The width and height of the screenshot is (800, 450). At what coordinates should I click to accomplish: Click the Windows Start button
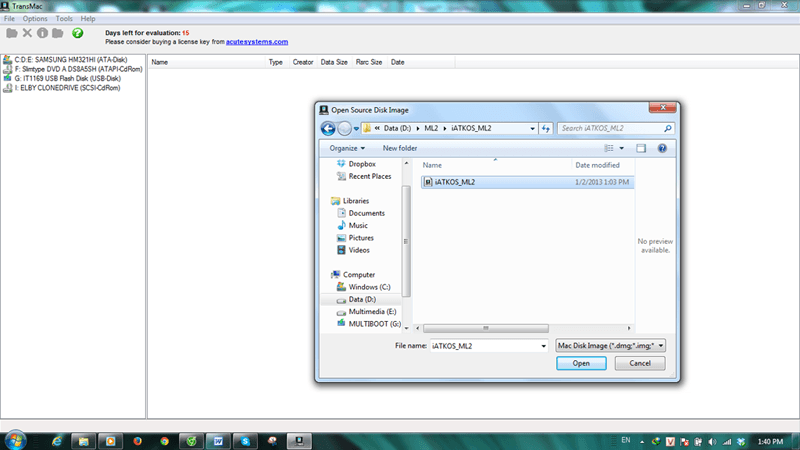(x=15, y=441)
